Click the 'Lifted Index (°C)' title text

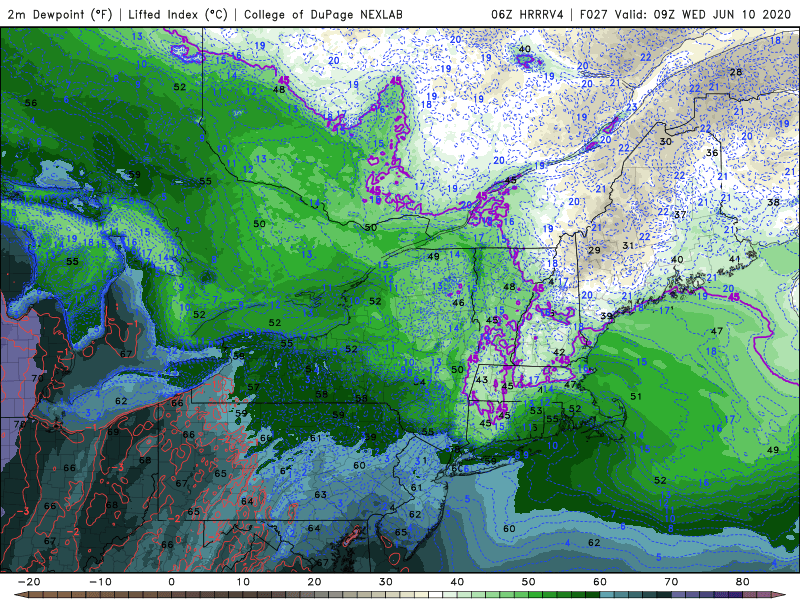pos(178,14)
